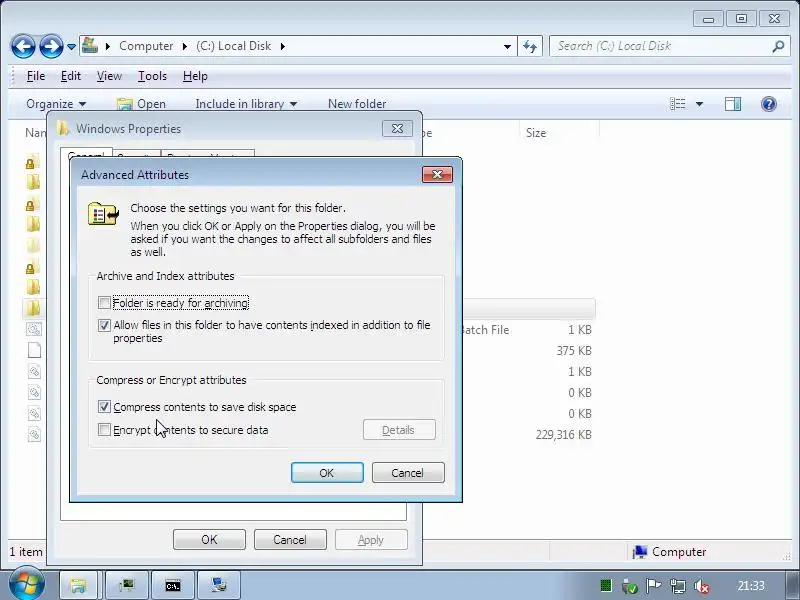Cancel the Advanced Attributes dialog
This screenshot has height=600, width=800.
tap(408, 472)
